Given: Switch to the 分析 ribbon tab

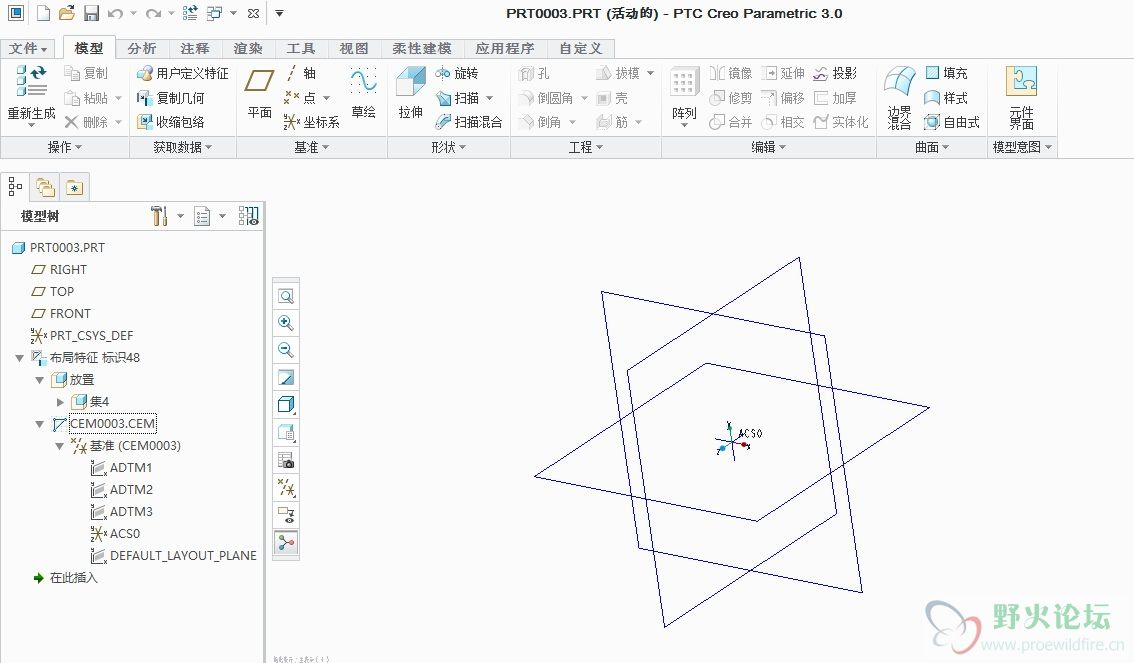Looking at the screenshot, I should [x=142, y=48].
